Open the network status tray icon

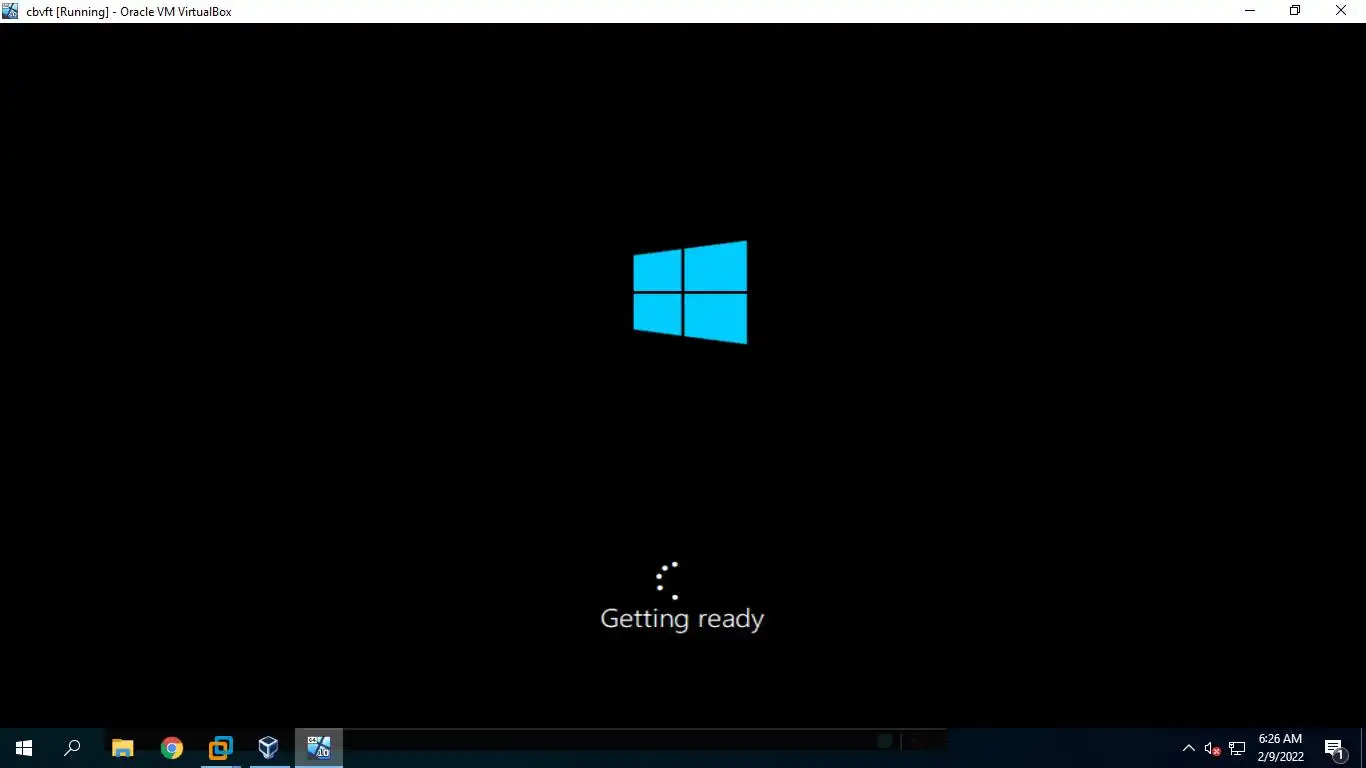tap(1237, 748)
